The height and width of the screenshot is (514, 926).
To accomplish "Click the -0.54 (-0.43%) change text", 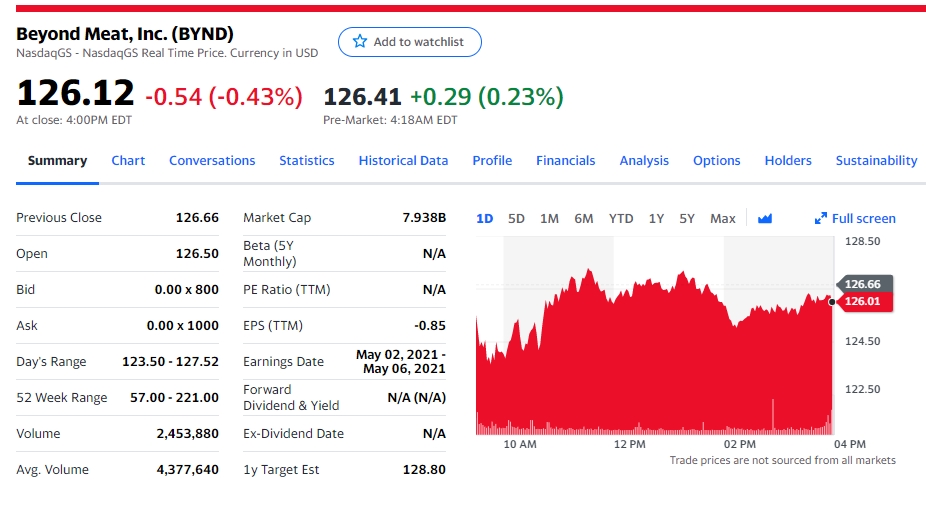I will [224, 97].
